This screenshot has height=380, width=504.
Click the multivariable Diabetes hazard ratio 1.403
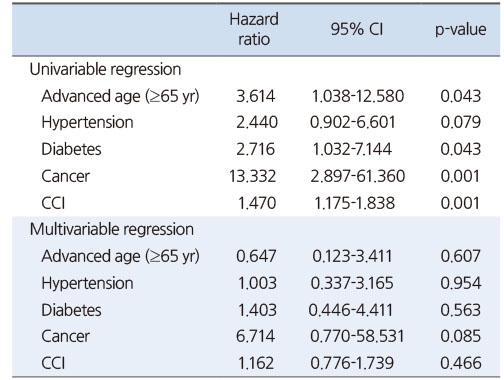pos(257,310)
